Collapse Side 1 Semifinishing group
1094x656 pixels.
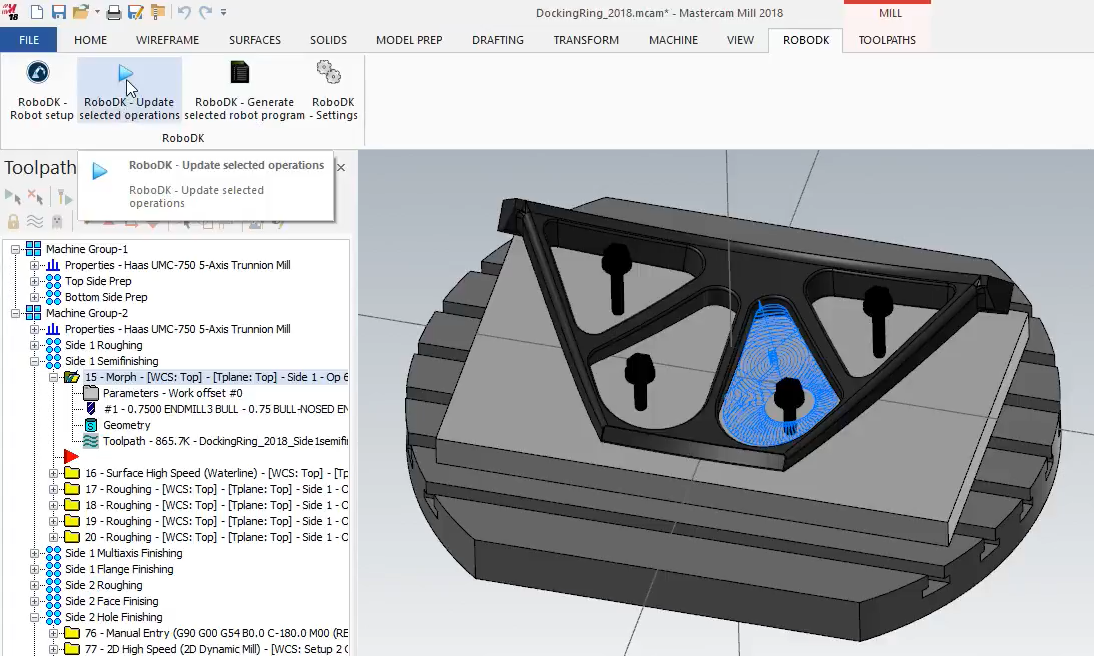34,361
